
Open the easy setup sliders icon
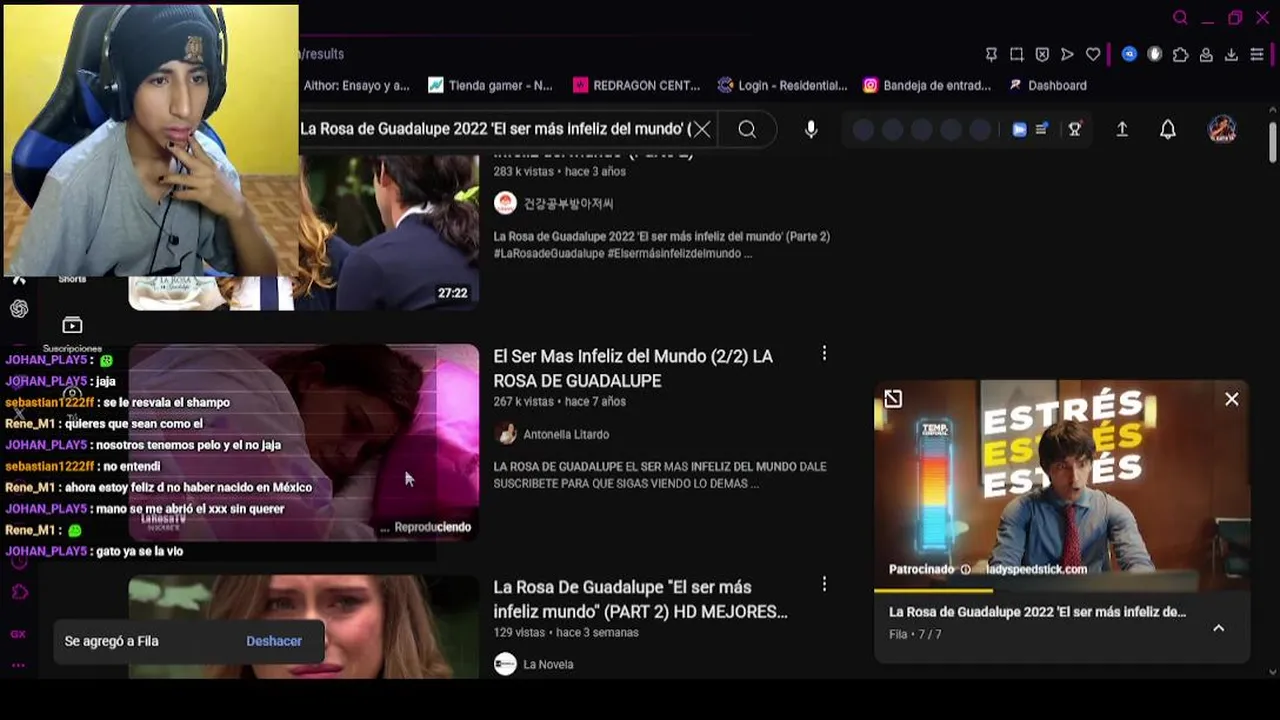[1257, 54]
